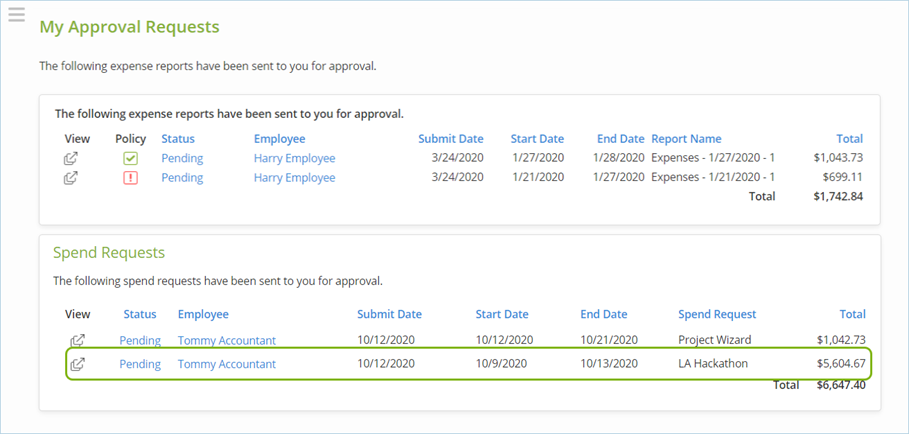Sort expense reports by Report Name column

(686, 139)
